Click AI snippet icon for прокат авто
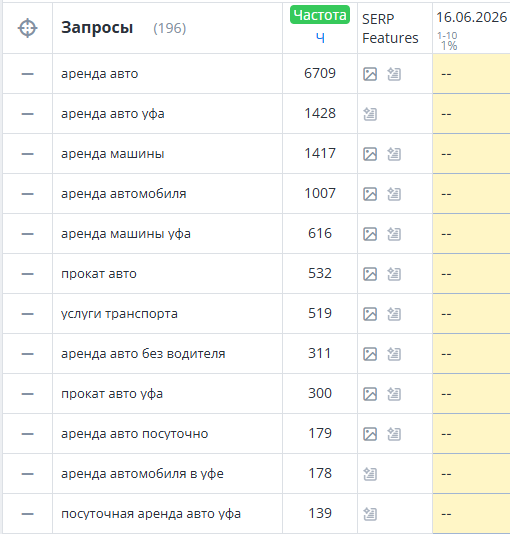510x534 pixels. pos(394,274)
